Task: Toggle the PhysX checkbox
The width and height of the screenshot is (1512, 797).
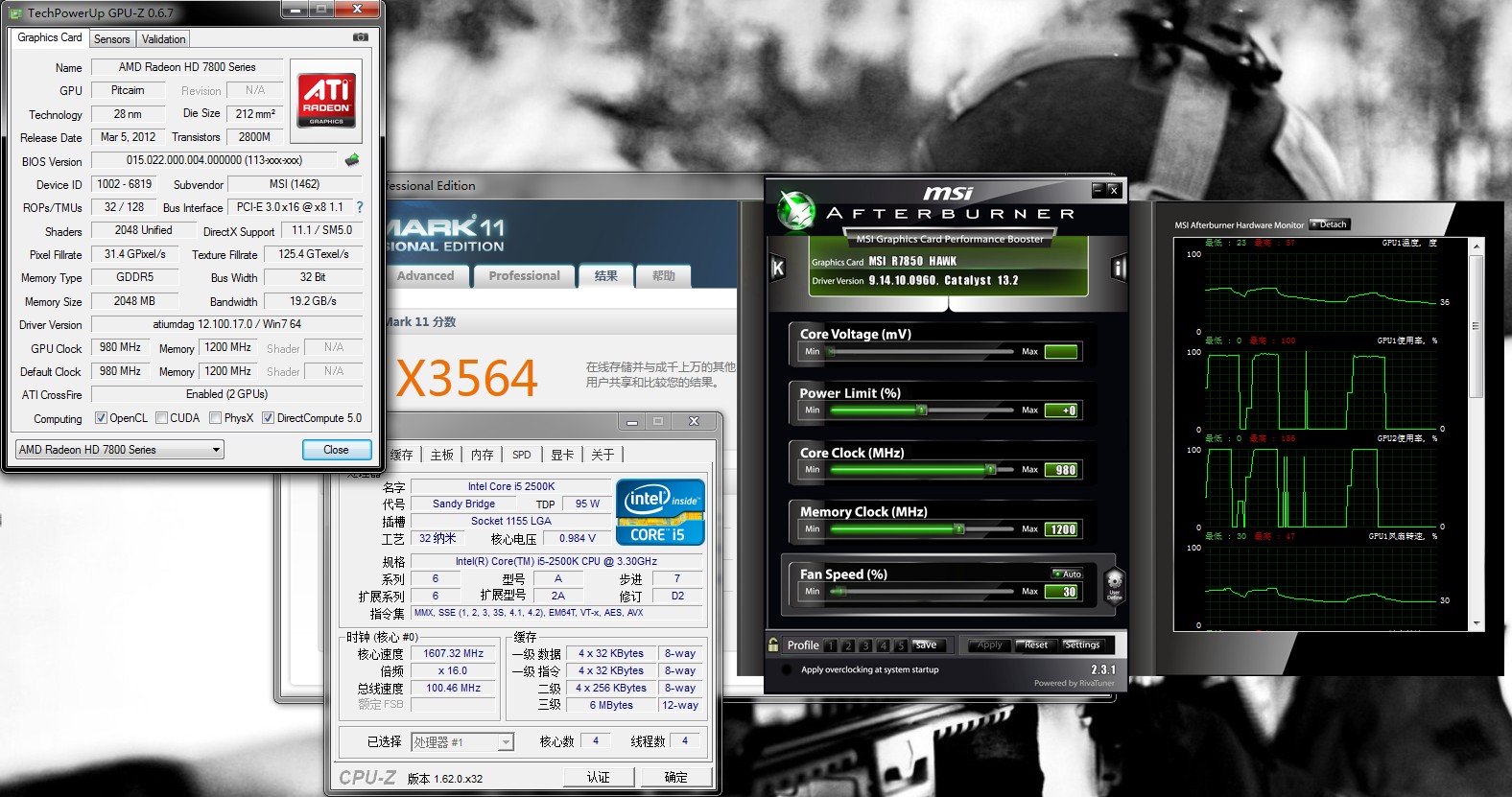Action: [x=216, y=418]
